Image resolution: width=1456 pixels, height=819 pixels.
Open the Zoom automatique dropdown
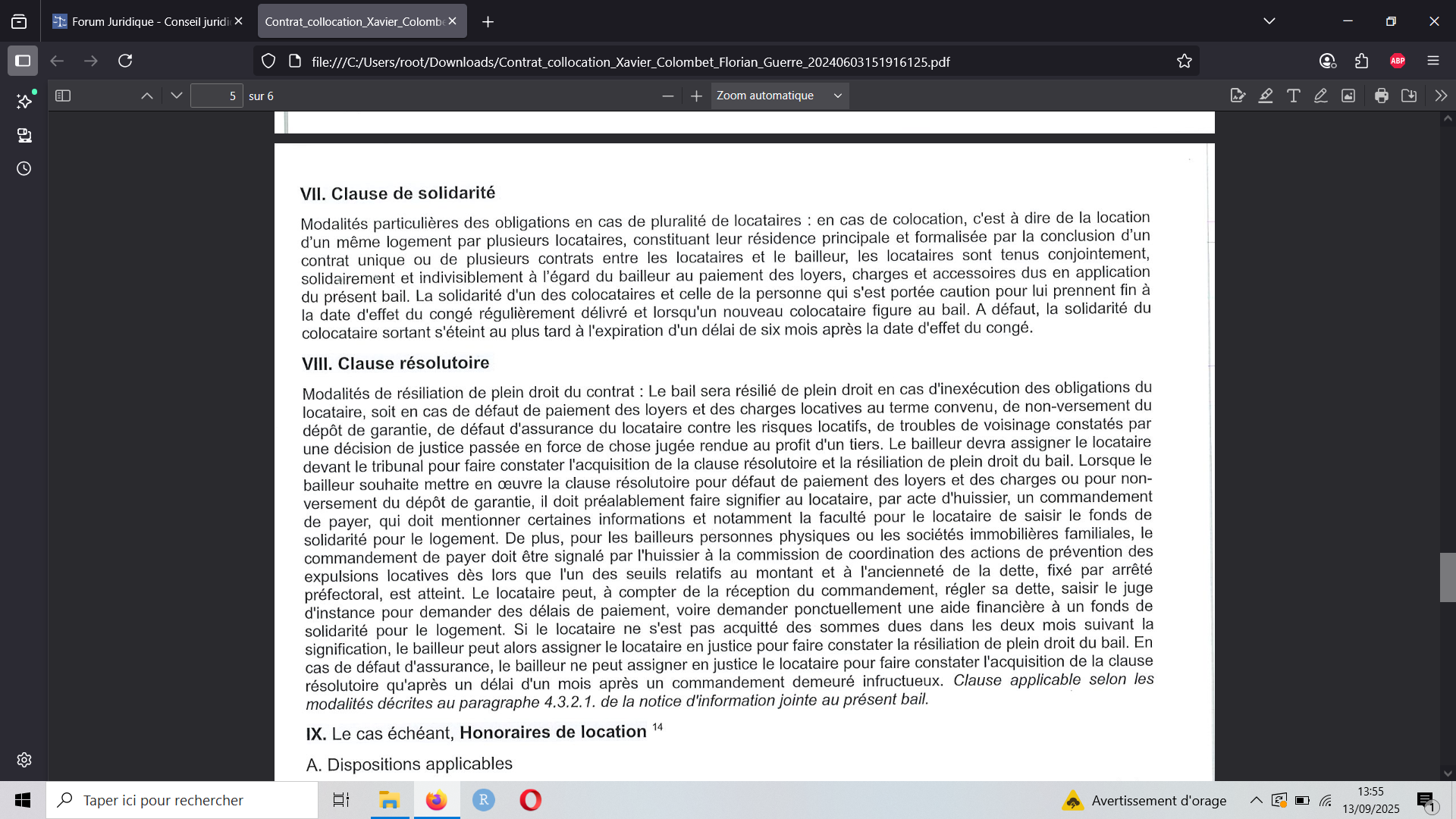tap(780, 96)
